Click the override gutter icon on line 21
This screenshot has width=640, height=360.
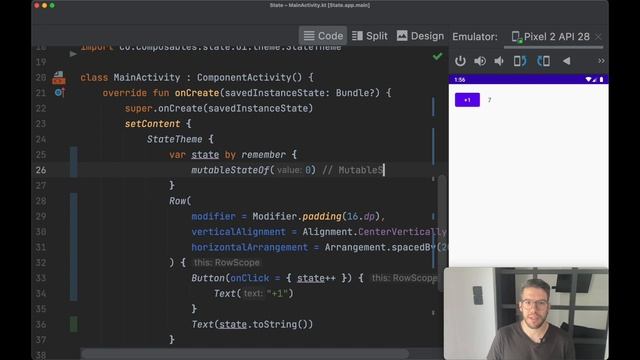(x=60, y=93)
